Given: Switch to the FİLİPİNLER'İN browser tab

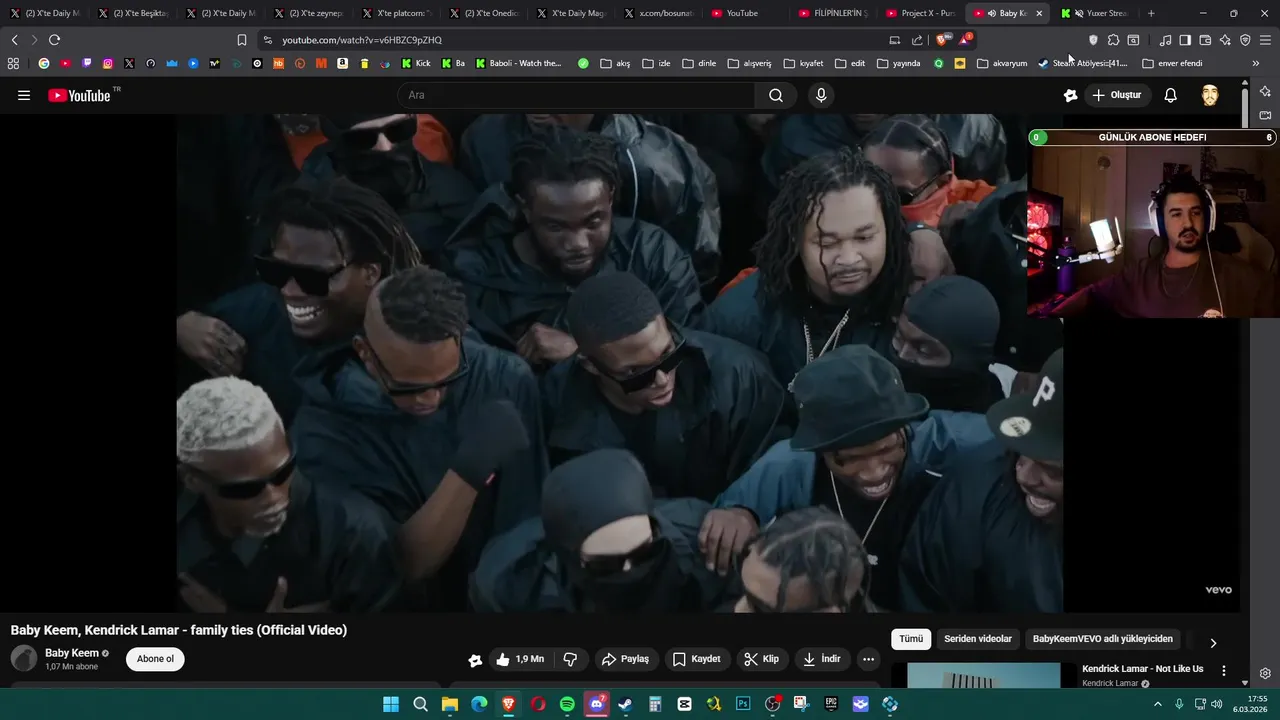Looking at the screenshot, I should 834,13.
